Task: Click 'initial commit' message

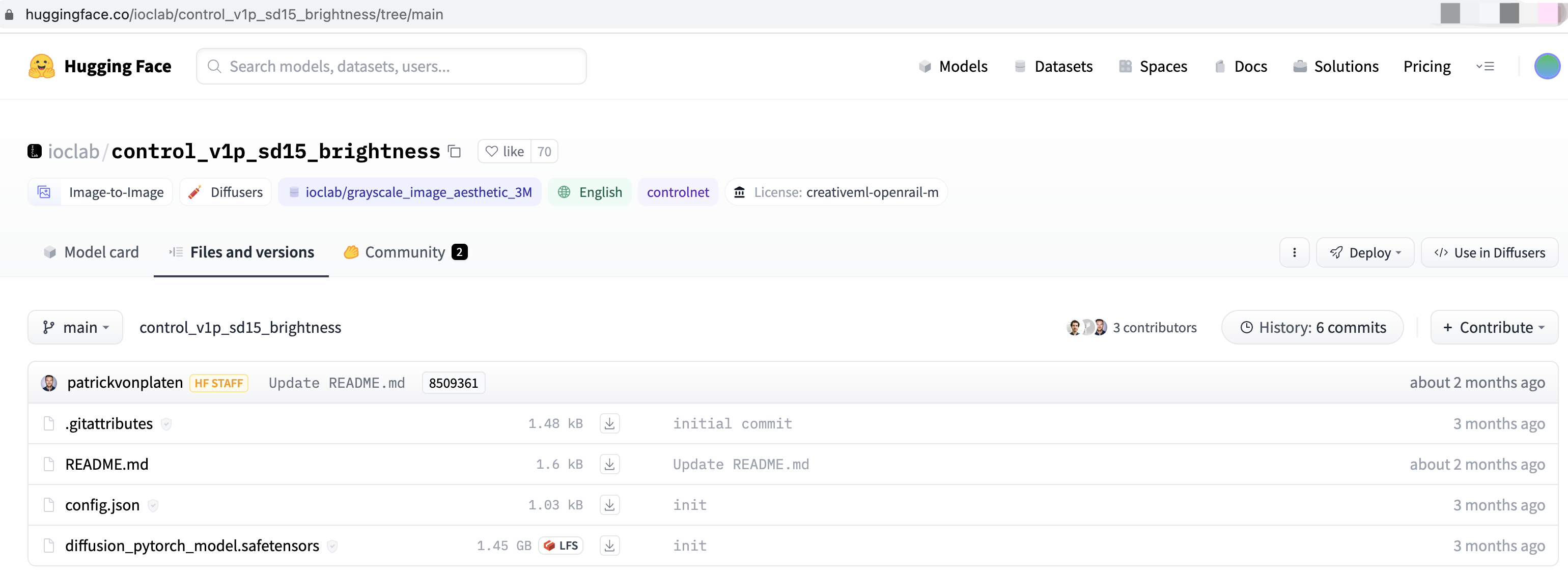Action: (732, 423)
